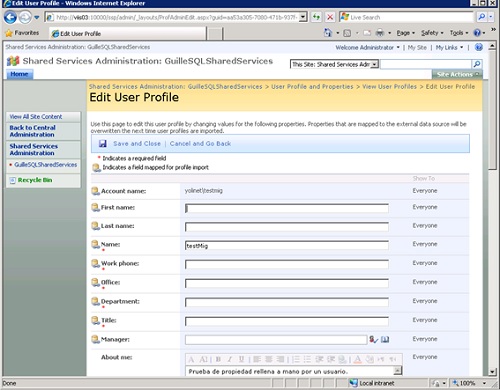Image resolution: width=500 pixels, height=390 pixels.
Task: Click Font Color icon in About me toolbar
Action: [358, 359]
